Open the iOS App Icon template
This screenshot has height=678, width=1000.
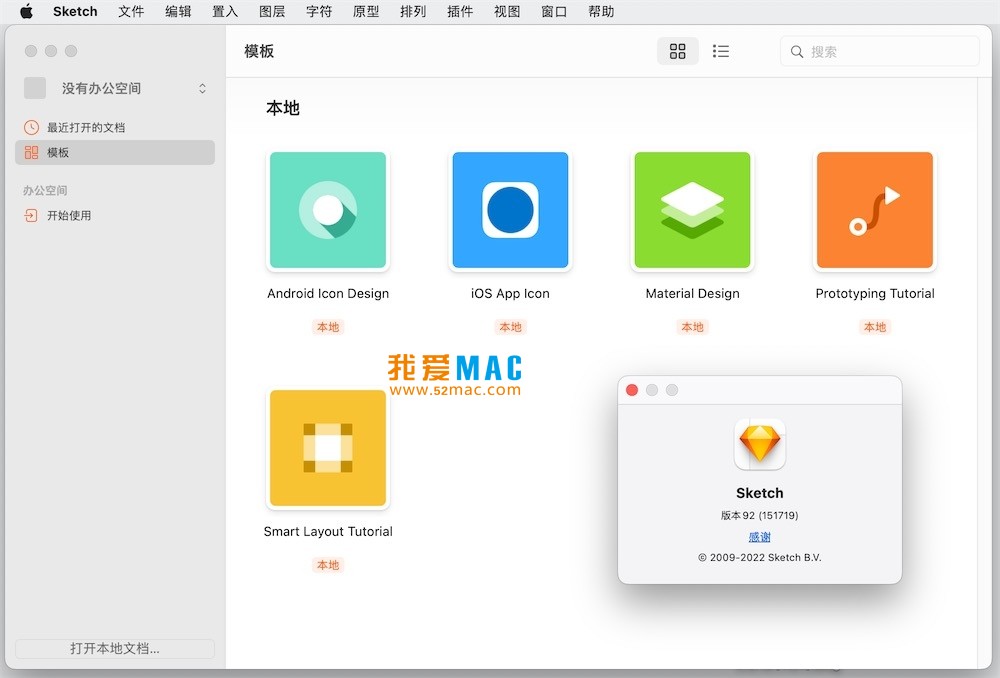[510, 210]
